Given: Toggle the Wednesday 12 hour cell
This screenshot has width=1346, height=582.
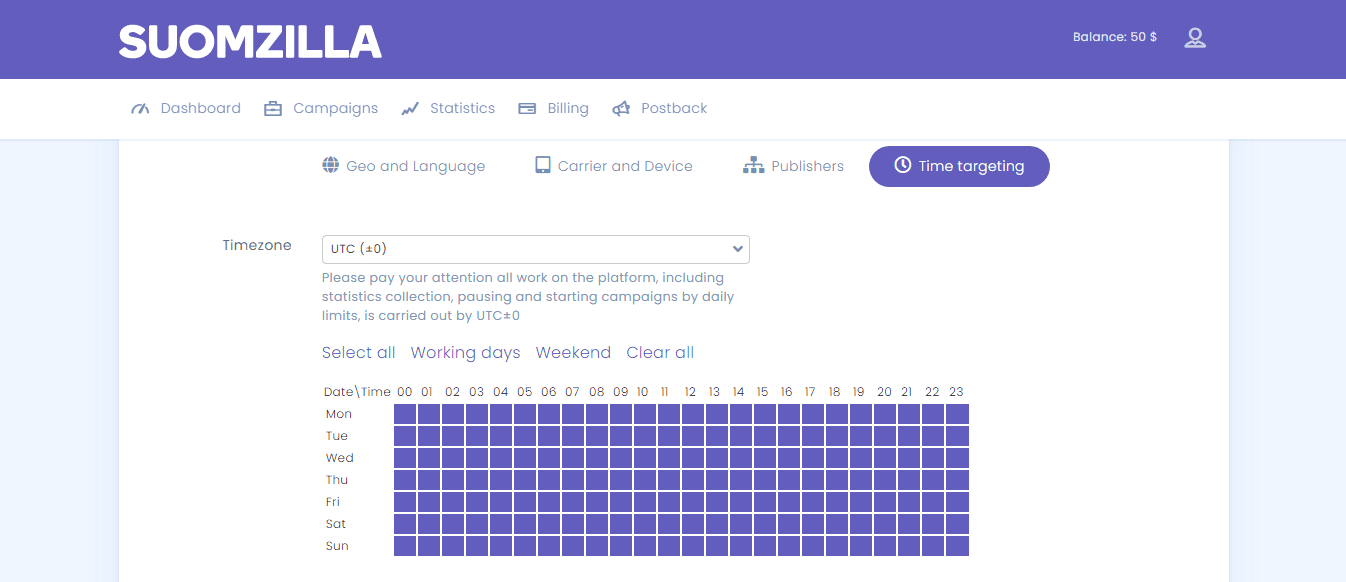Looking at the screenshot, I should pyautogui.click(x=693, y=458).
